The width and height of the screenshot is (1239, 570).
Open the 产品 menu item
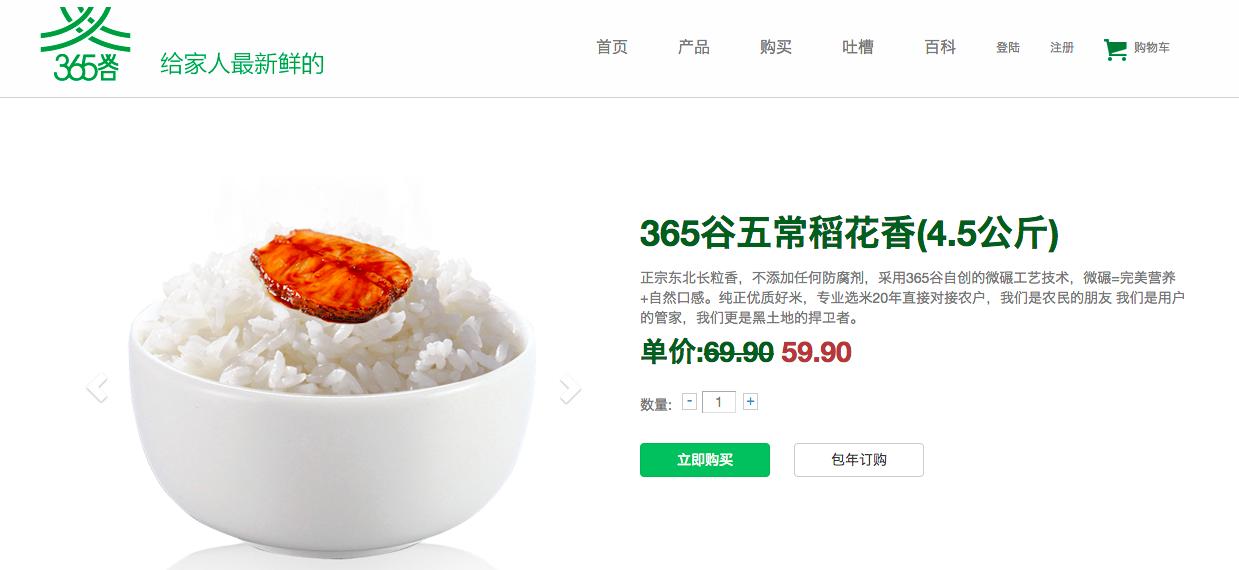(694, 47)
